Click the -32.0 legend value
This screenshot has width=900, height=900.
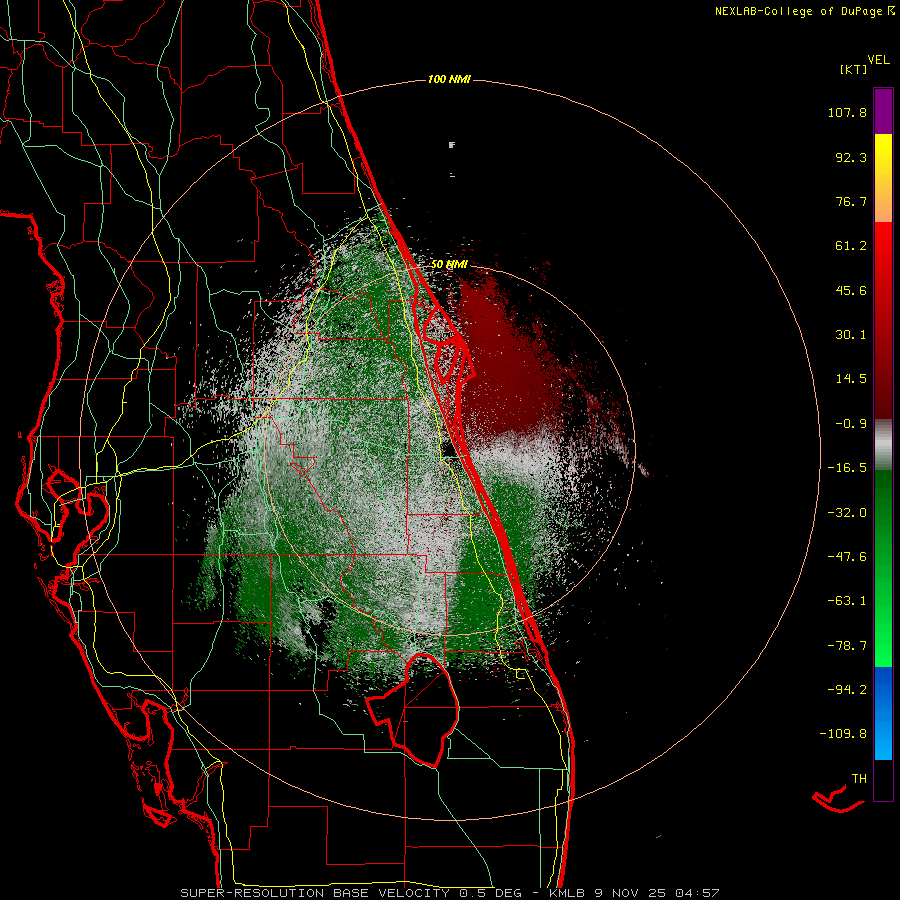pos(847,513)
